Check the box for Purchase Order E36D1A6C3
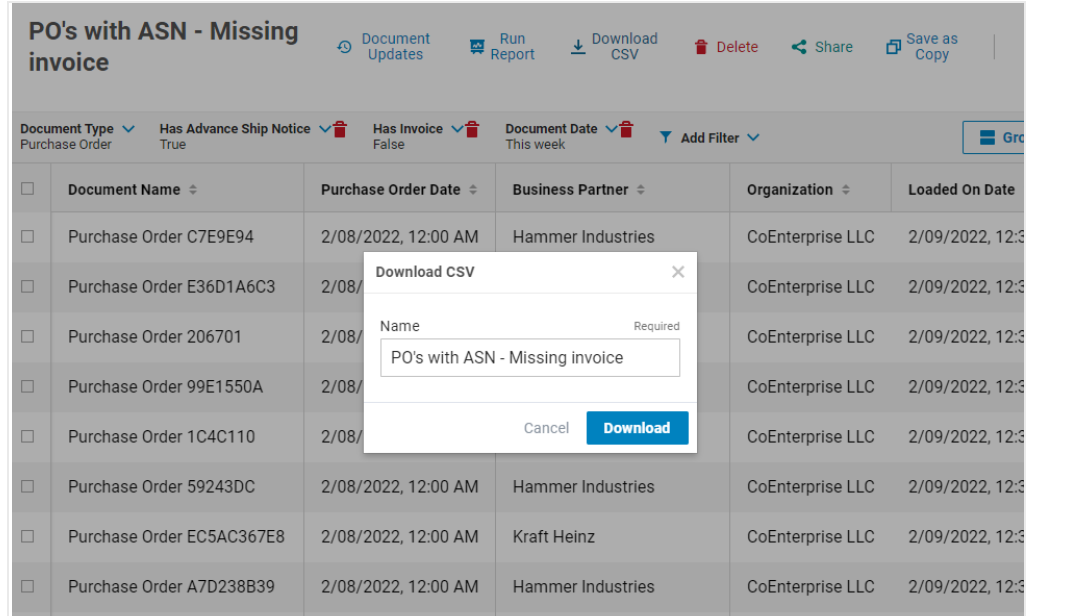Screen dimensions: 1088x616 point(28,286)
